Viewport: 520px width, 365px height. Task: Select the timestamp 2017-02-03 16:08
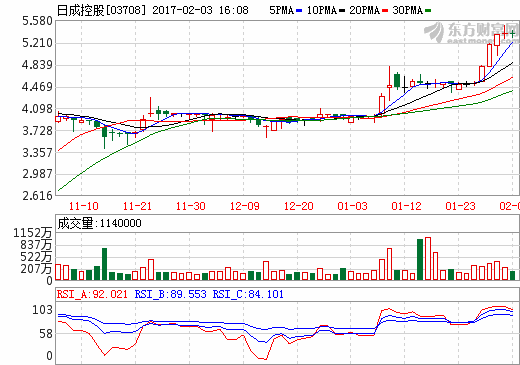pos(200,10)
